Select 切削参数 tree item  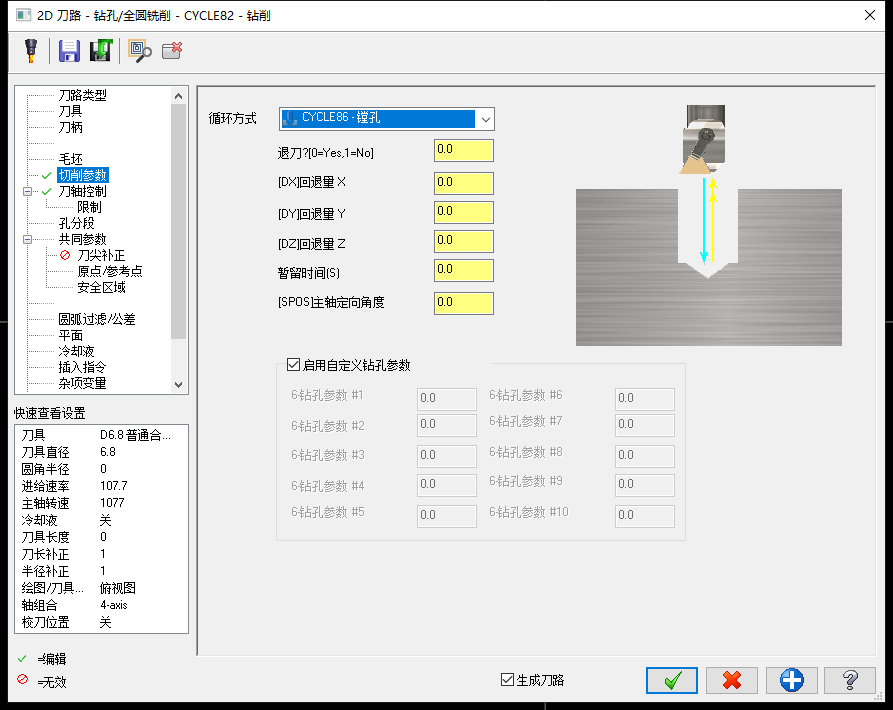[83, 175]
